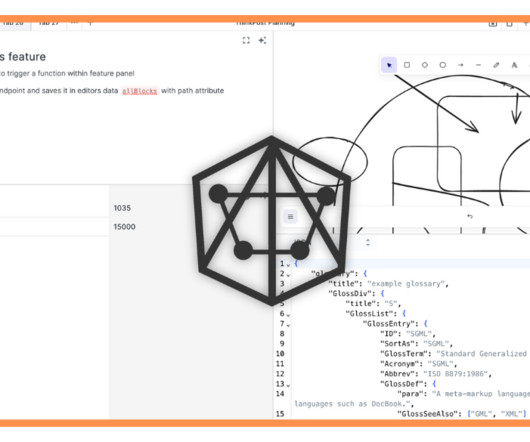Click the "example glossary" string on line 3
The width and height of the screenshot is (530, 442).
406,284
